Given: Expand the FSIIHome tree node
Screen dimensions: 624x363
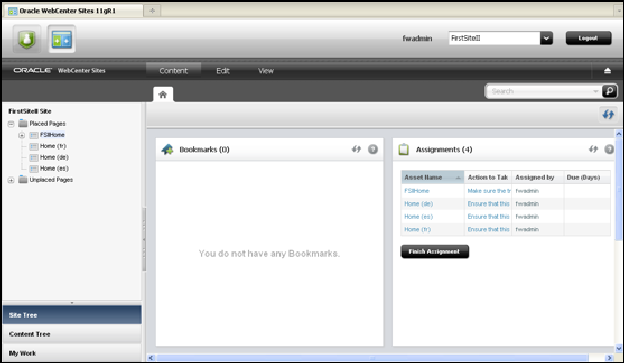Looking at the screenshot, I should [21, 135].
